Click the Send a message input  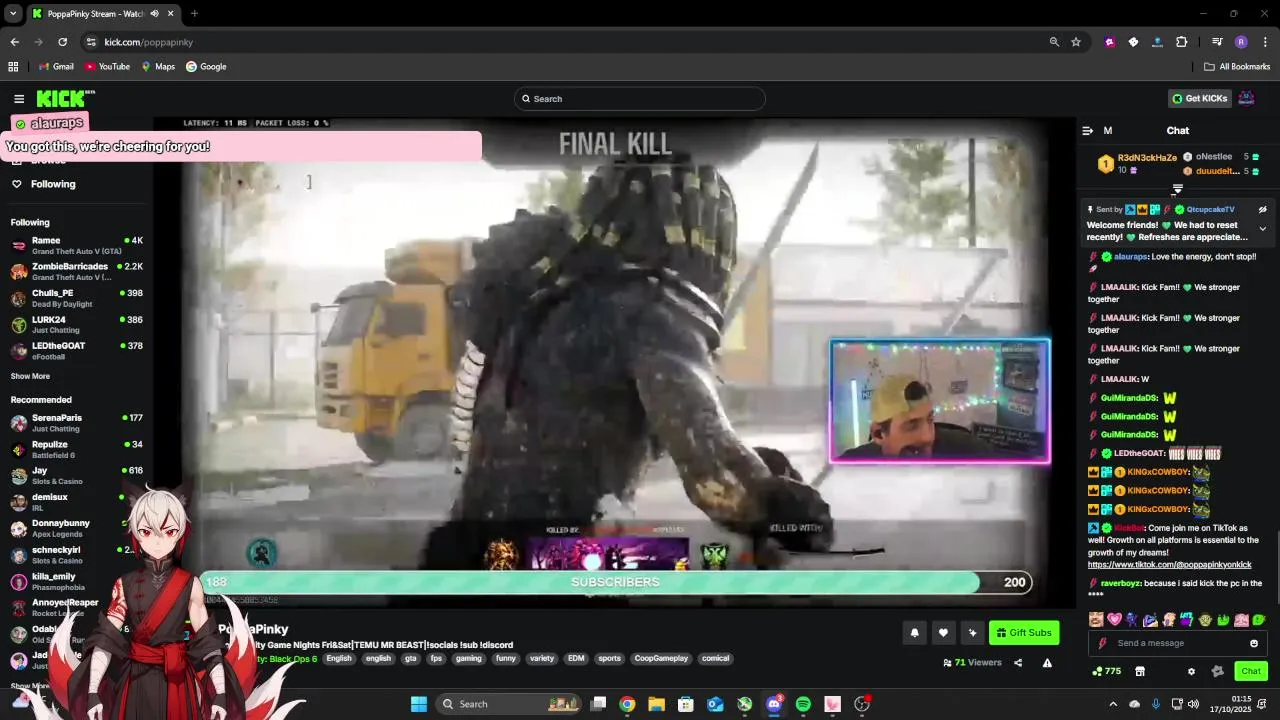tap(1175, 643)
